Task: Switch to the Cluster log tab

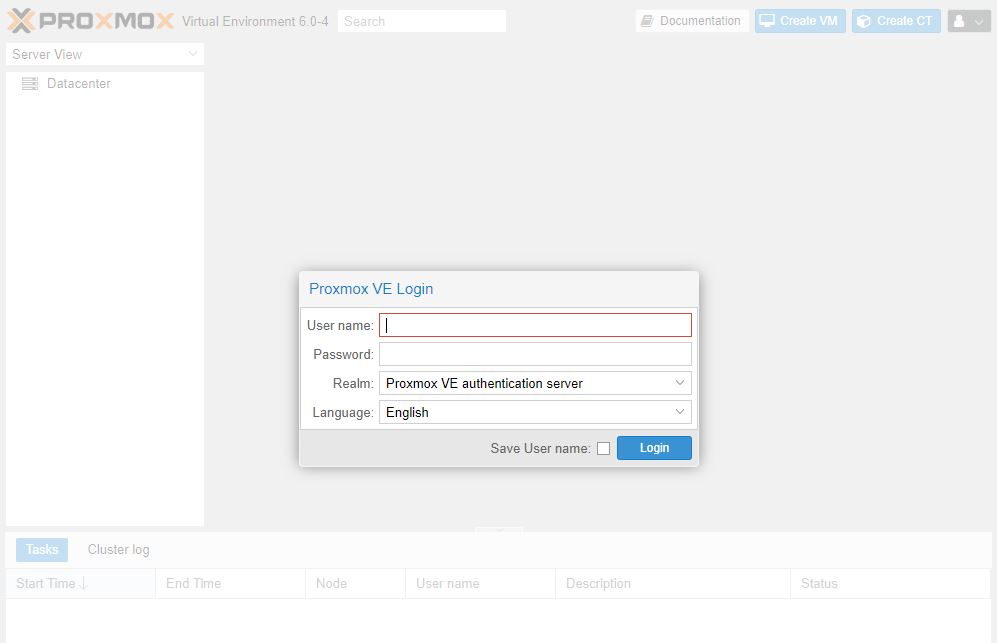Action: (118, 550)
